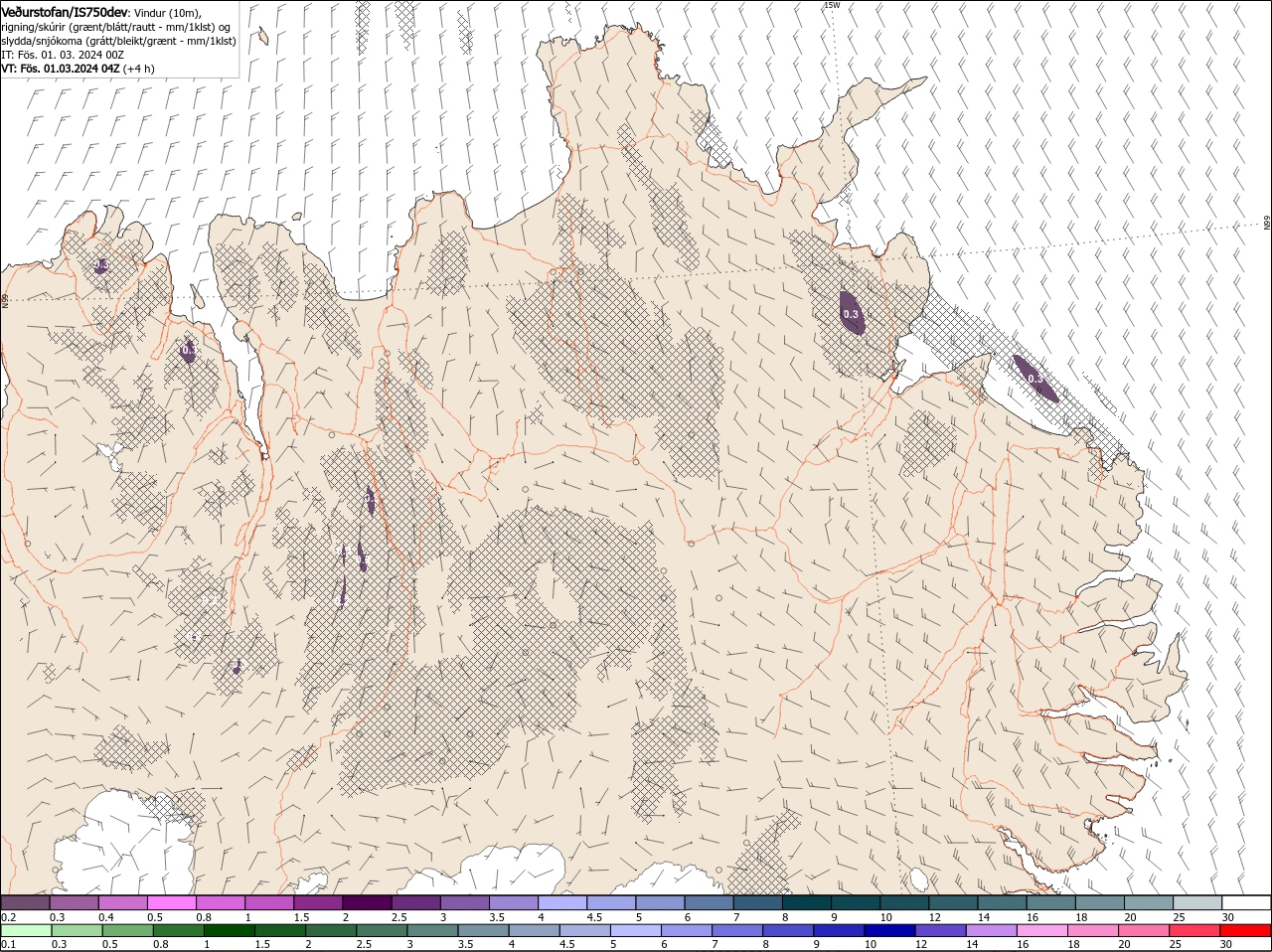Click the 'VT: Fös. 01.03.2024 04Z' valid time line
Viewport: 1272px width, 952px height.
[x=61, y=69]
